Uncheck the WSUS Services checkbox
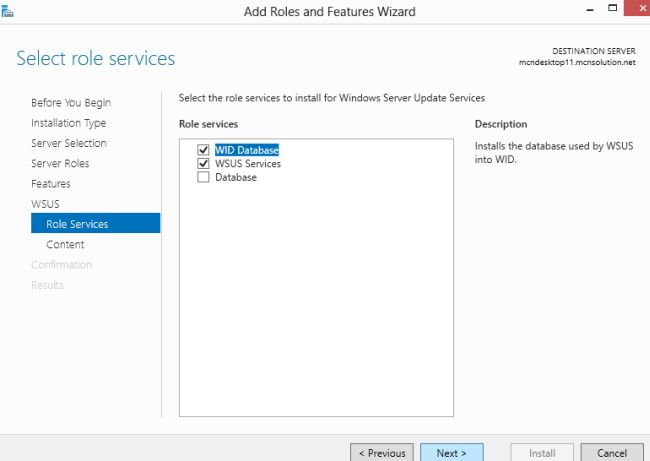 pyautogui.click(x=204, y=164)
